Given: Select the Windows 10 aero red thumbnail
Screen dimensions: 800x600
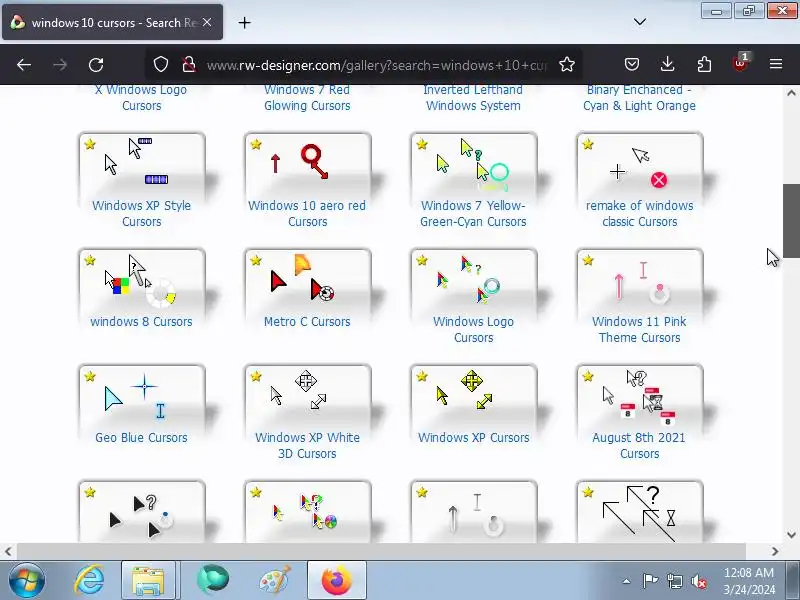Looking at the screenshot, I should point(308,164).
